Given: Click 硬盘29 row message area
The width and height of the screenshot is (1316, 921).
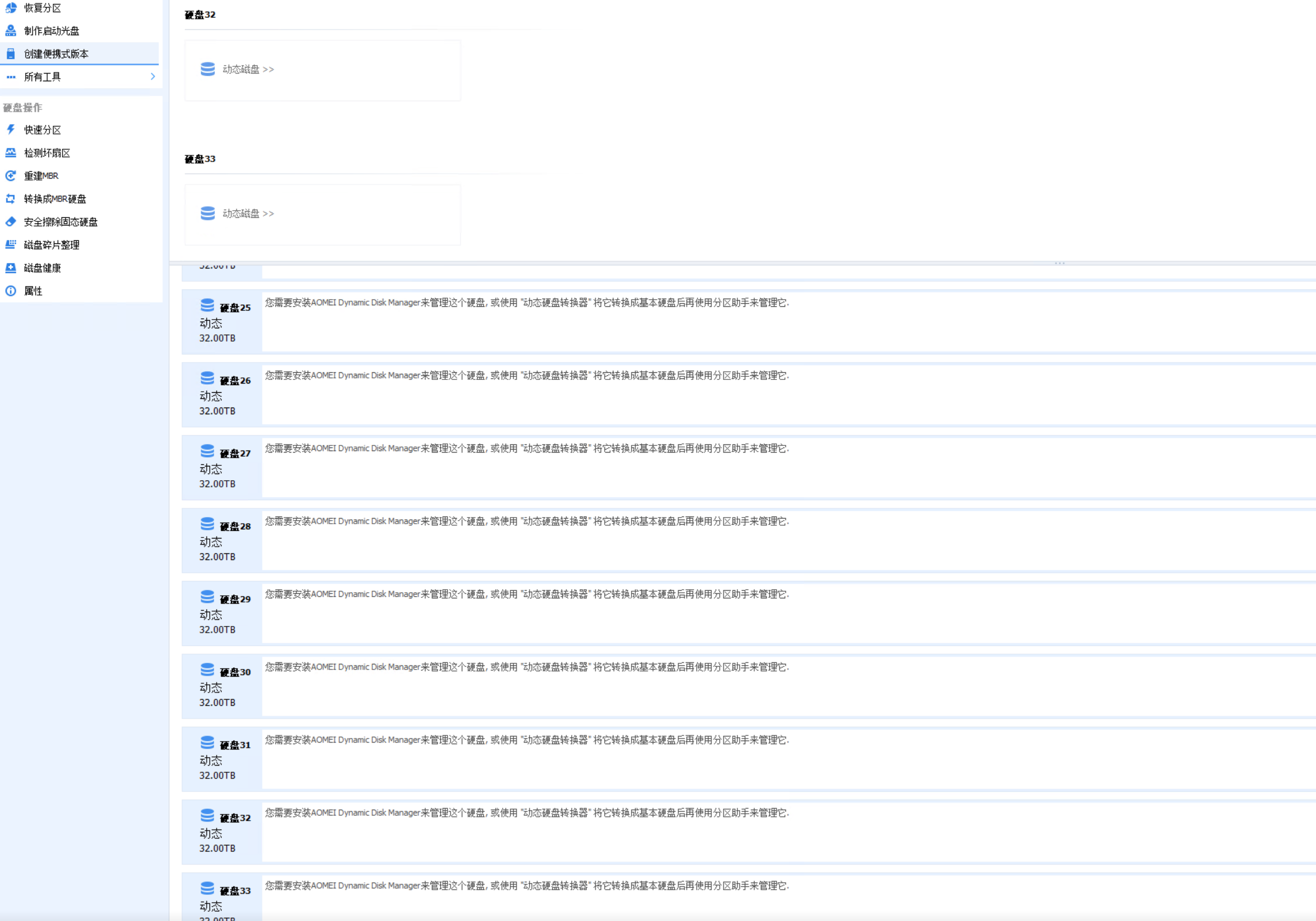Looking at the screenshot, I should pyautogui.click(x=526, y=594).
